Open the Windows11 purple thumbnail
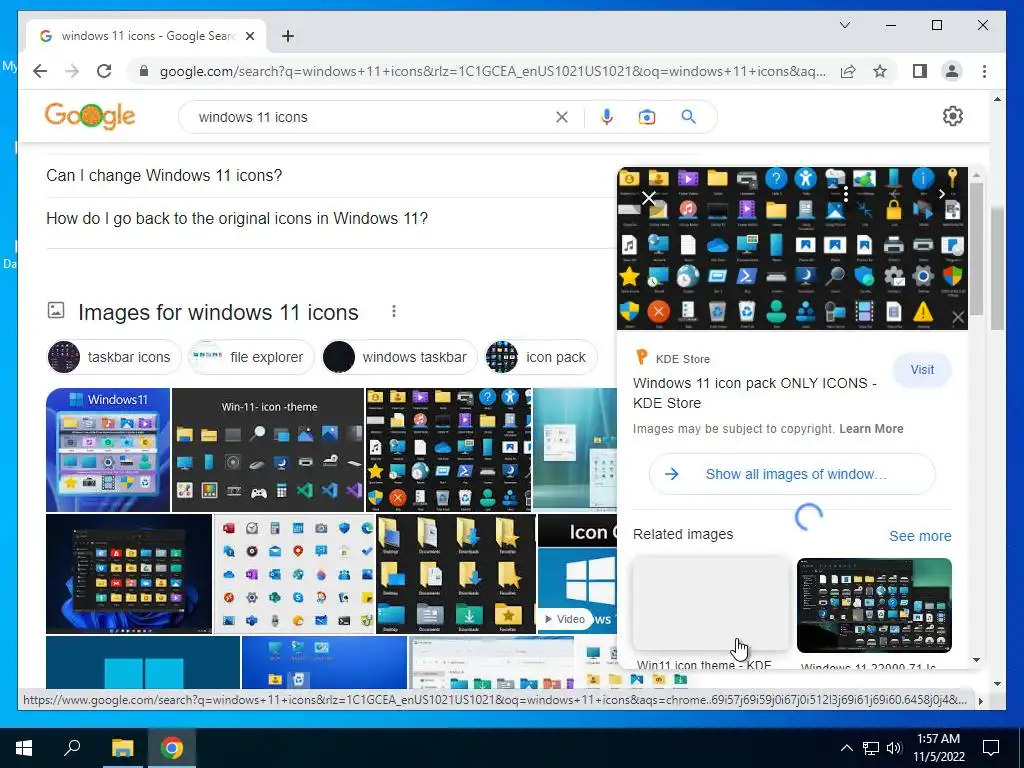The height and width of the screenshot is (768, 1024). tap(108, 449)
